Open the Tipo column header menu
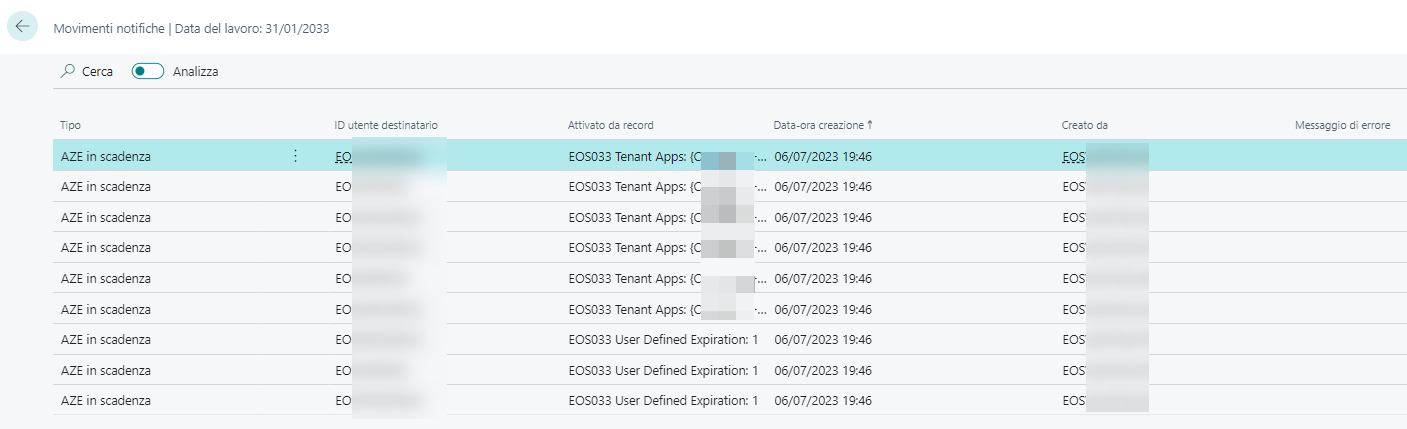The width and height of the screenshot is (1407, 429). (x=71, y=125)
